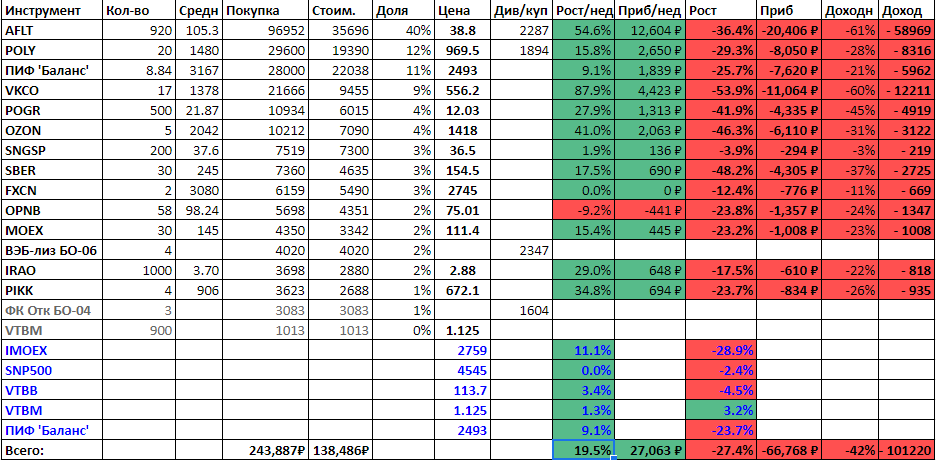The image size is (936, 460).
Task: Click blue VTBM growth cell 3.2%
Action: tap(722, 410)
